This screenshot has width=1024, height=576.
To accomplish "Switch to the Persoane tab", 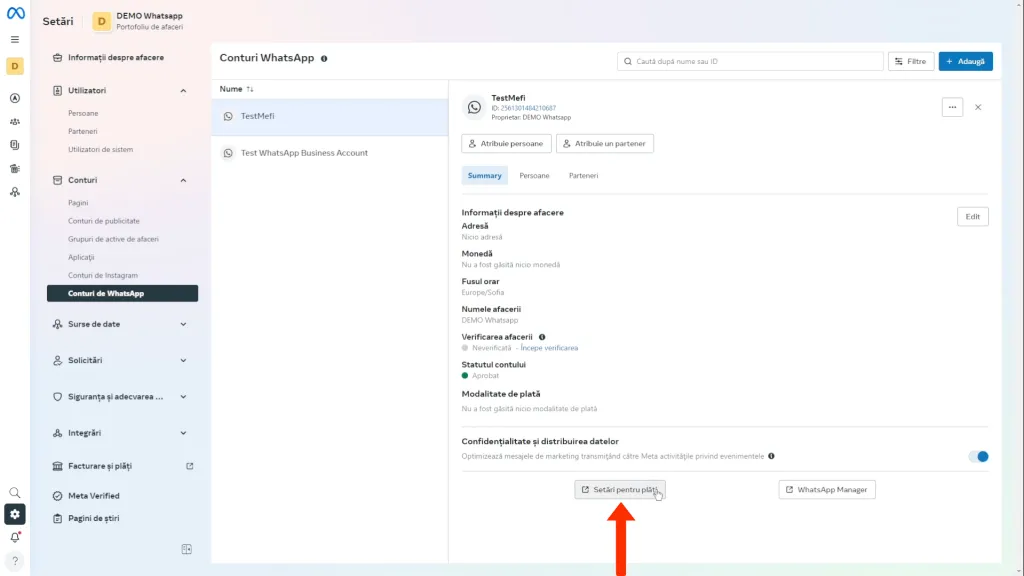I will coord(534,176).
